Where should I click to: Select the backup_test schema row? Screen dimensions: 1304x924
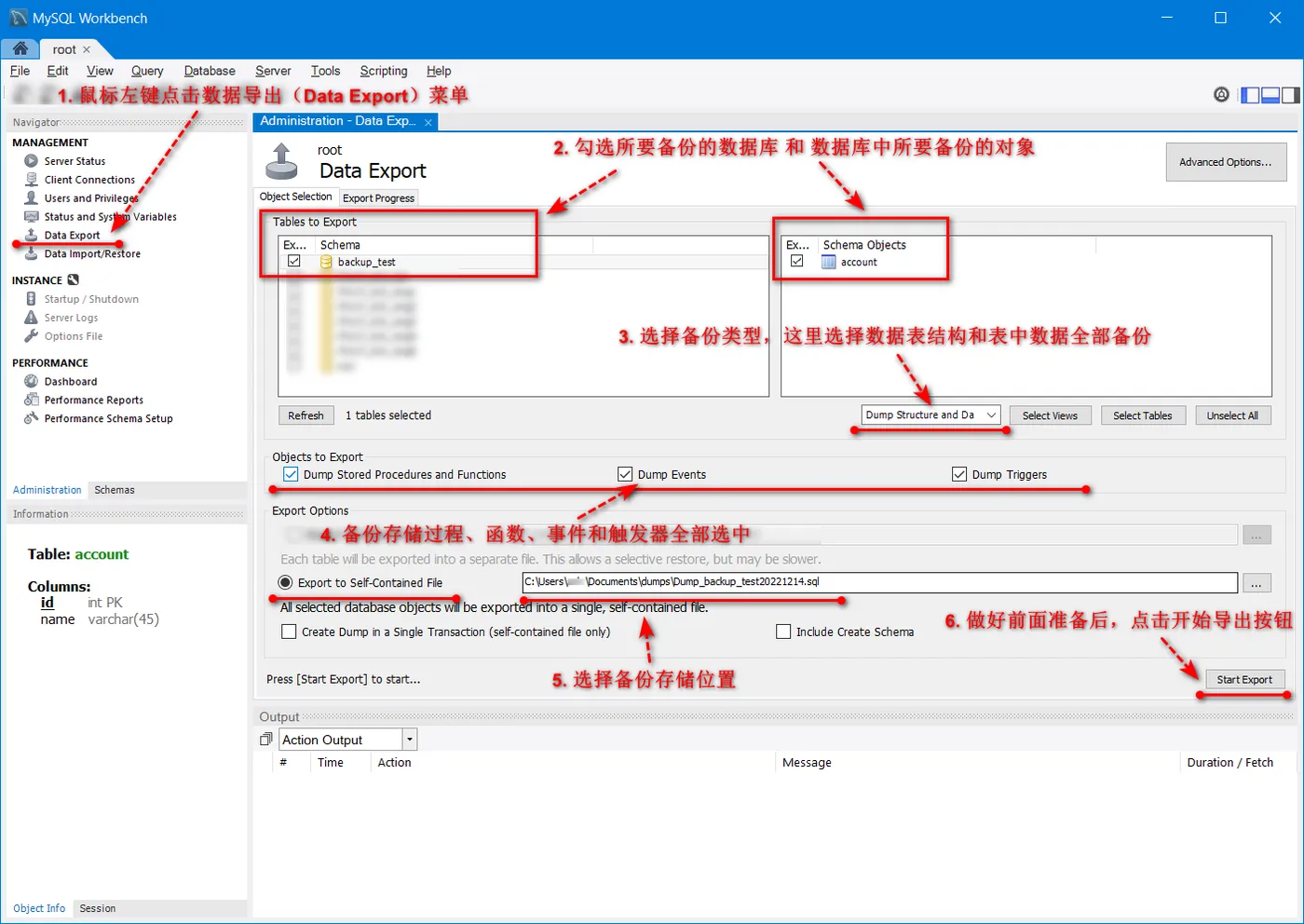[x=523, y=262]
